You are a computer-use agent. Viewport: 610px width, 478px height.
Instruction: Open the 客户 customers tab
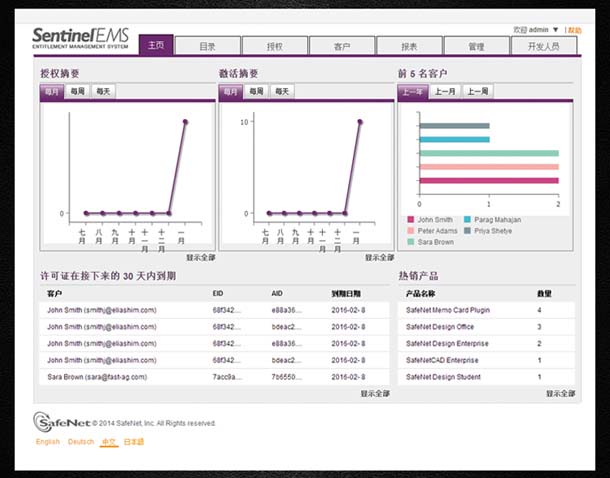click(x=342, y=46)
